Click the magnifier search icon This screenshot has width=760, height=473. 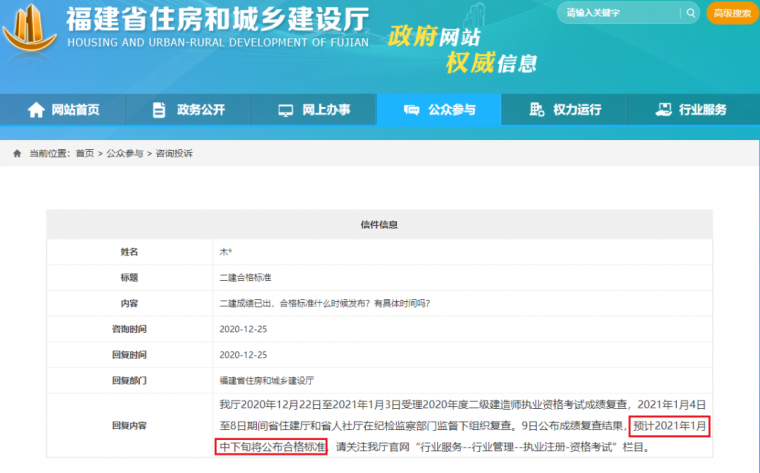point(689,14)
